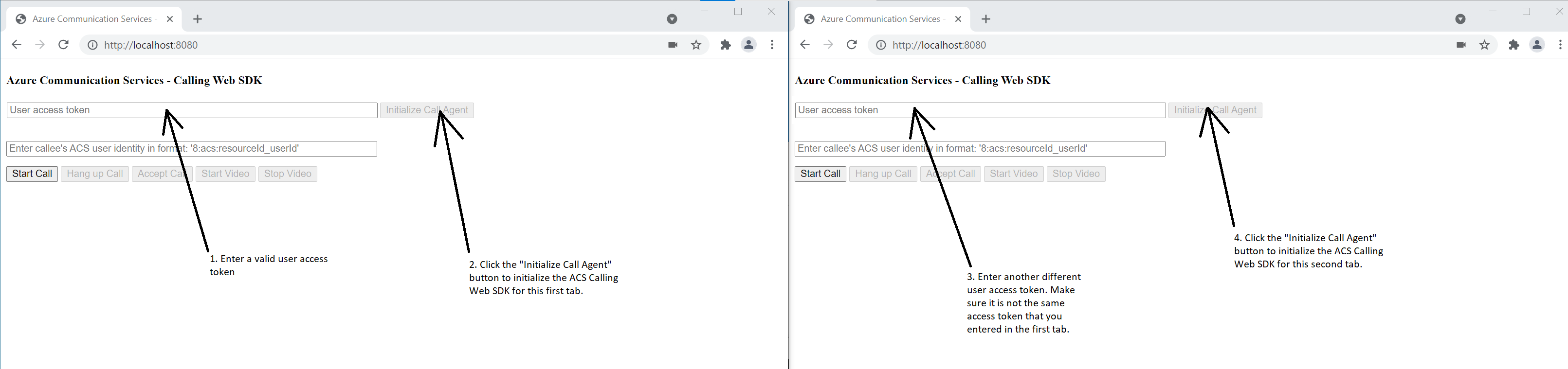Open Chrome three-dot menu in left window
This screenshot has height=369, width=1568.
pyautogui.click(x=772, y=44)
